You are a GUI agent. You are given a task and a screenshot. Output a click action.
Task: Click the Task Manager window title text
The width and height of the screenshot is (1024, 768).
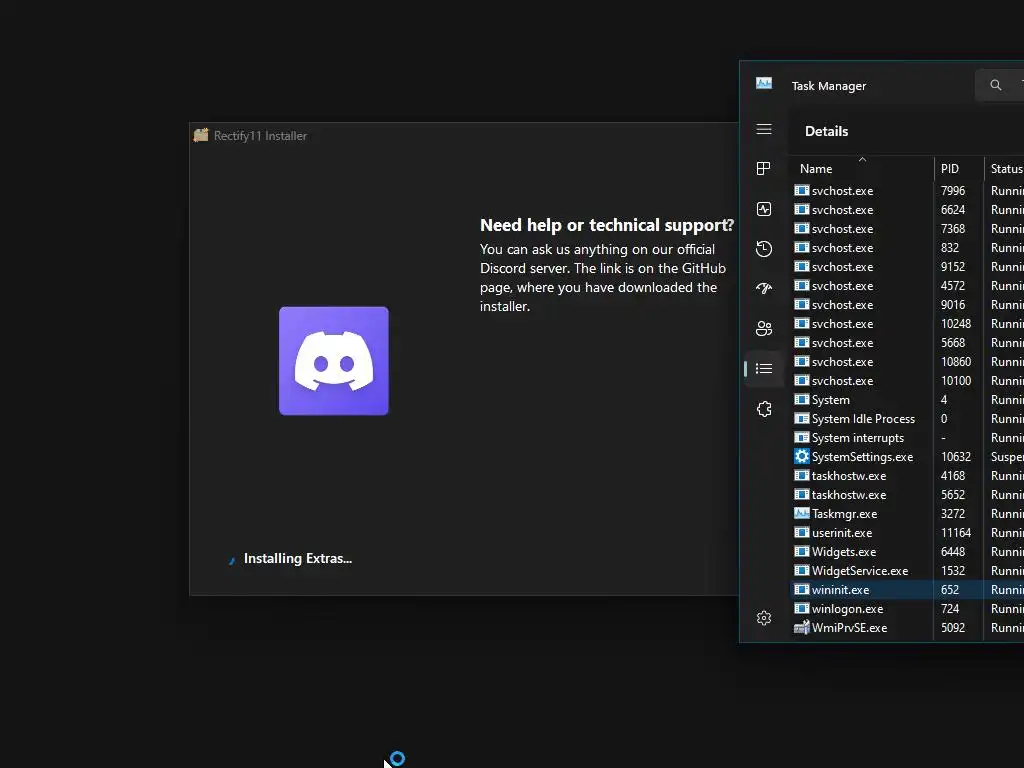[x=829, y=86]
